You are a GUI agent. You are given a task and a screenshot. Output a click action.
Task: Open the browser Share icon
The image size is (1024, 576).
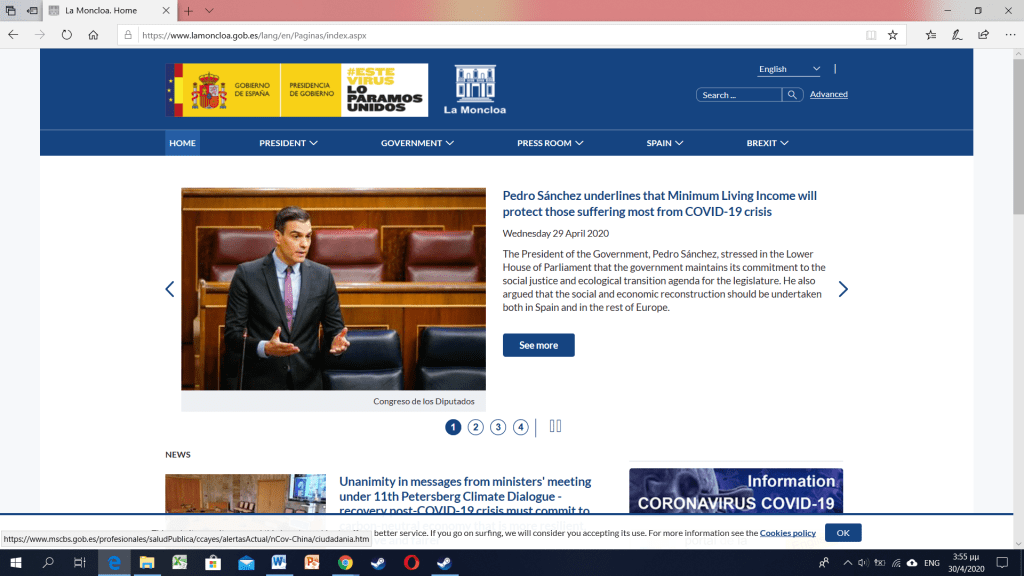[983, 34]
